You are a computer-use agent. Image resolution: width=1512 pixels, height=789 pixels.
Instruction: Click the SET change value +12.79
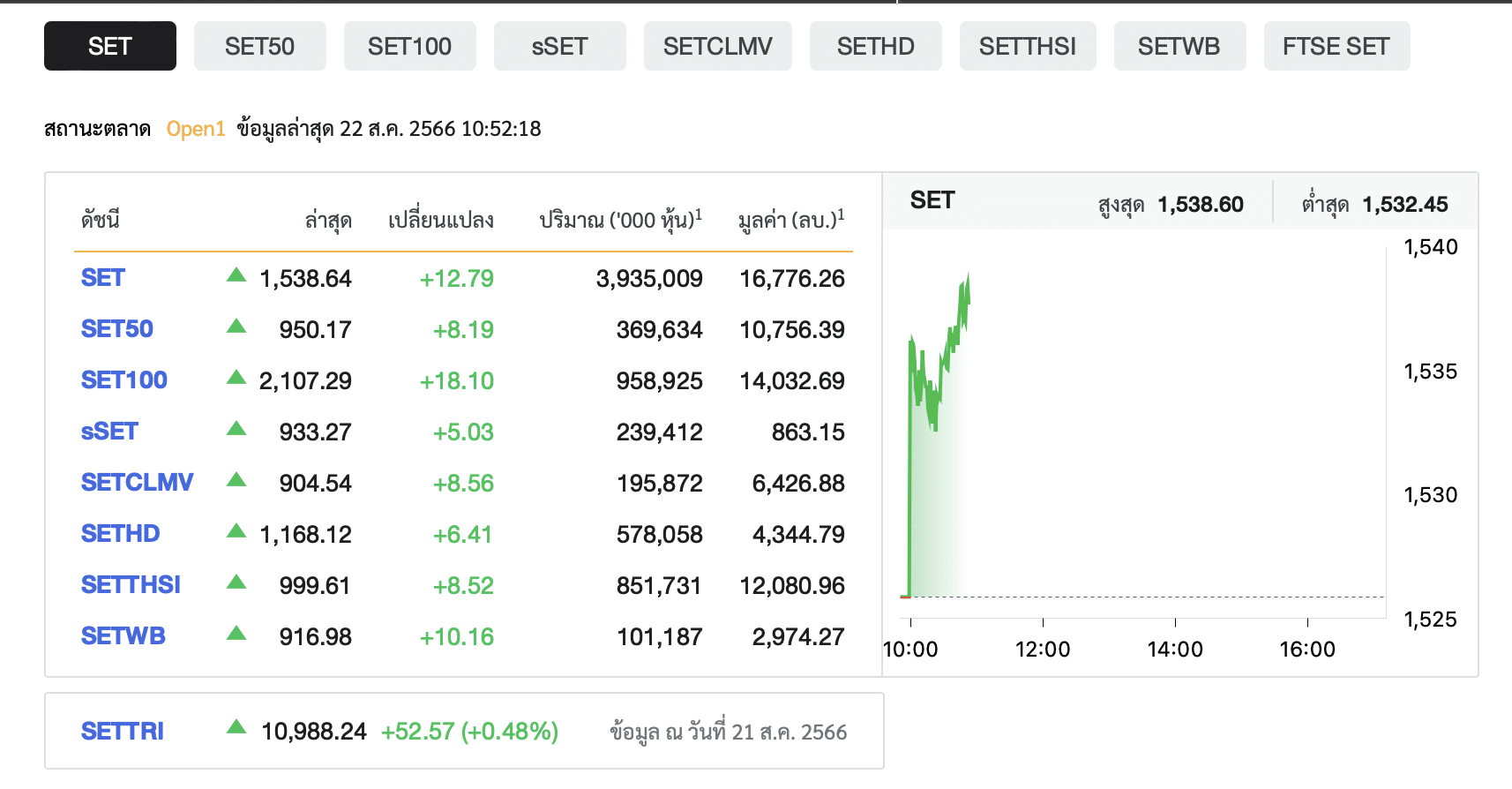click(457, 279)
